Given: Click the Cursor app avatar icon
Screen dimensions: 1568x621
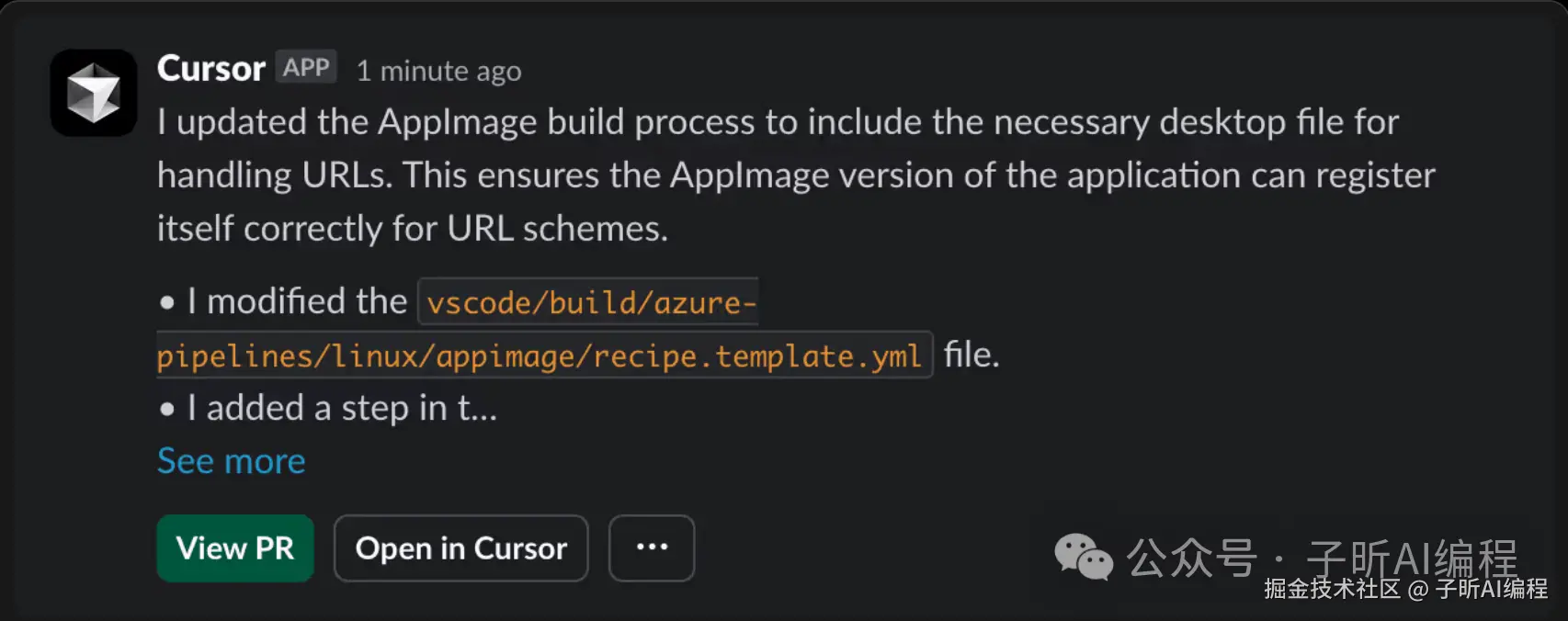Looking at the screenshot, I should click(x=94, y=93).
